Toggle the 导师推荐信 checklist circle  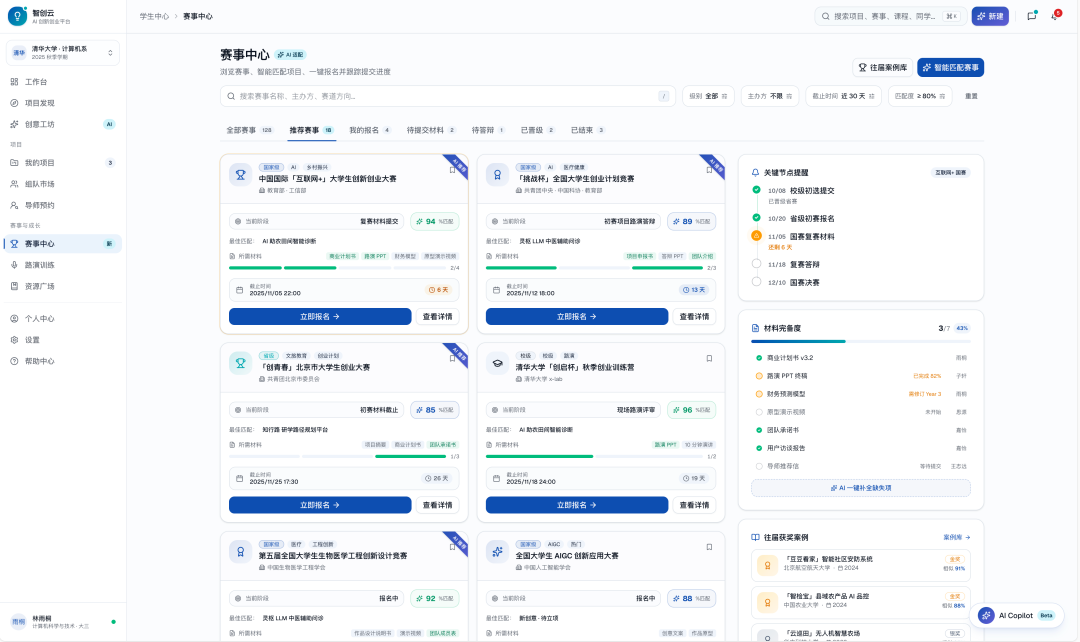click(x=759, y=466)
